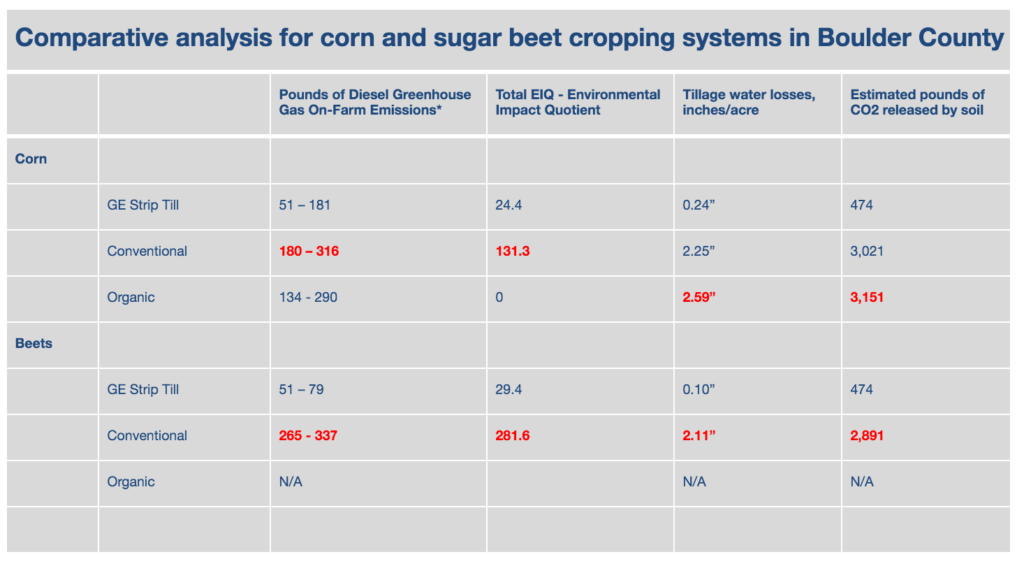This screenshot has width=1024, height=566.
Task: Select the beets 51 – 79 emissions cell
Action: point(301,390)
